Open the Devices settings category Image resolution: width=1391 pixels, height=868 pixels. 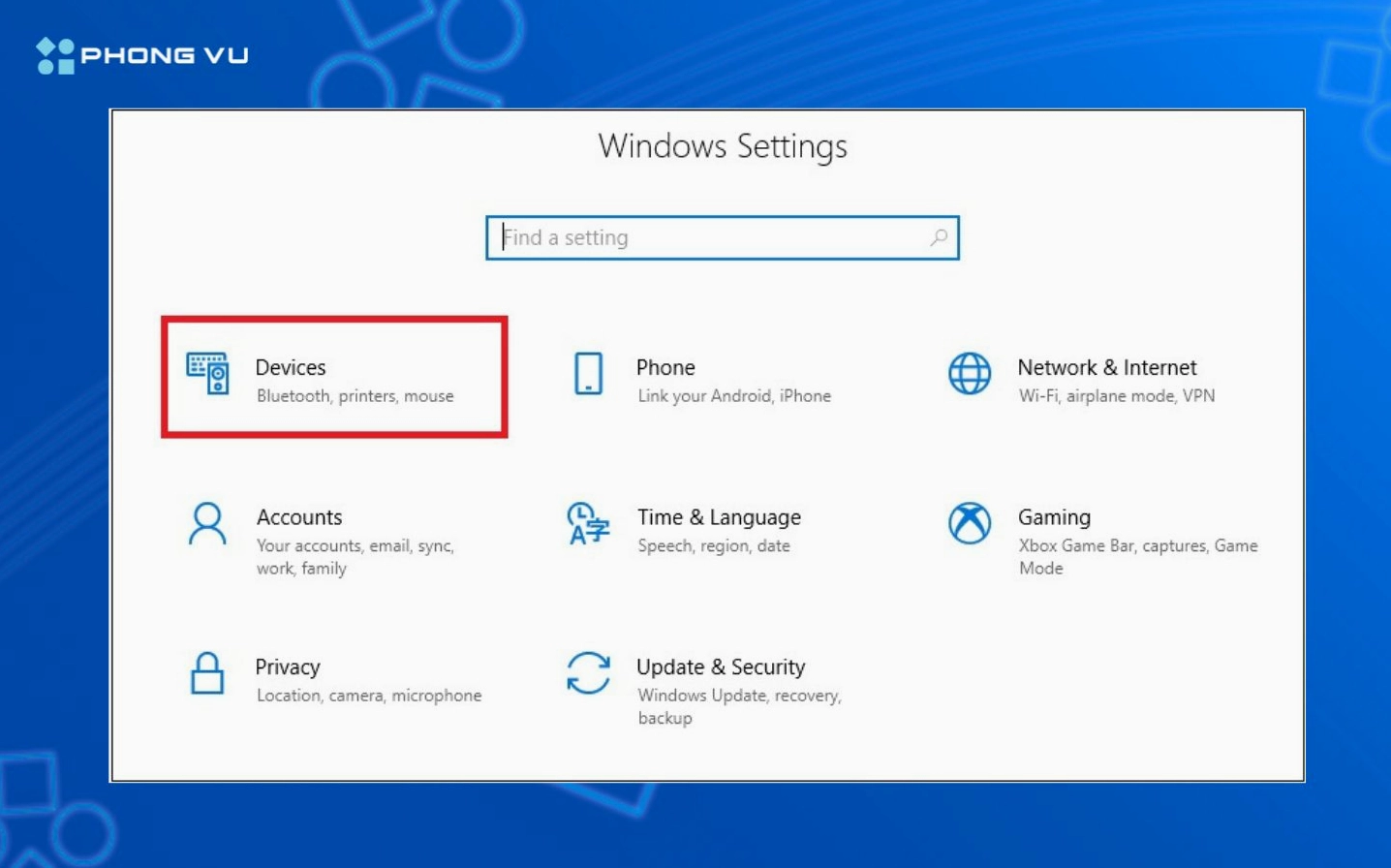click(x=291, y=367)
